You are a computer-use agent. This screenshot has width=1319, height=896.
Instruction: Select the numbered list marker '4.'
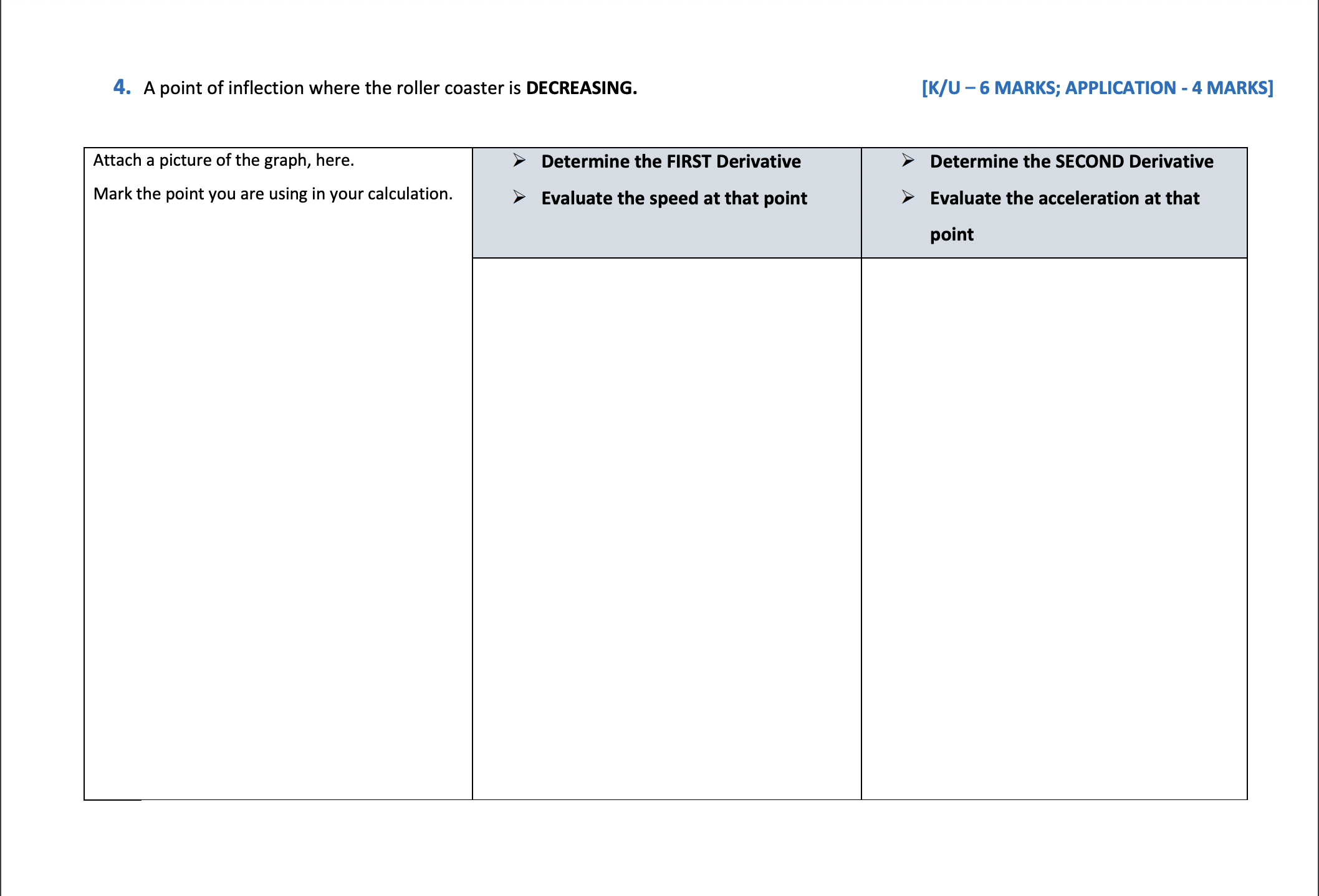click(x=120, y=87)
